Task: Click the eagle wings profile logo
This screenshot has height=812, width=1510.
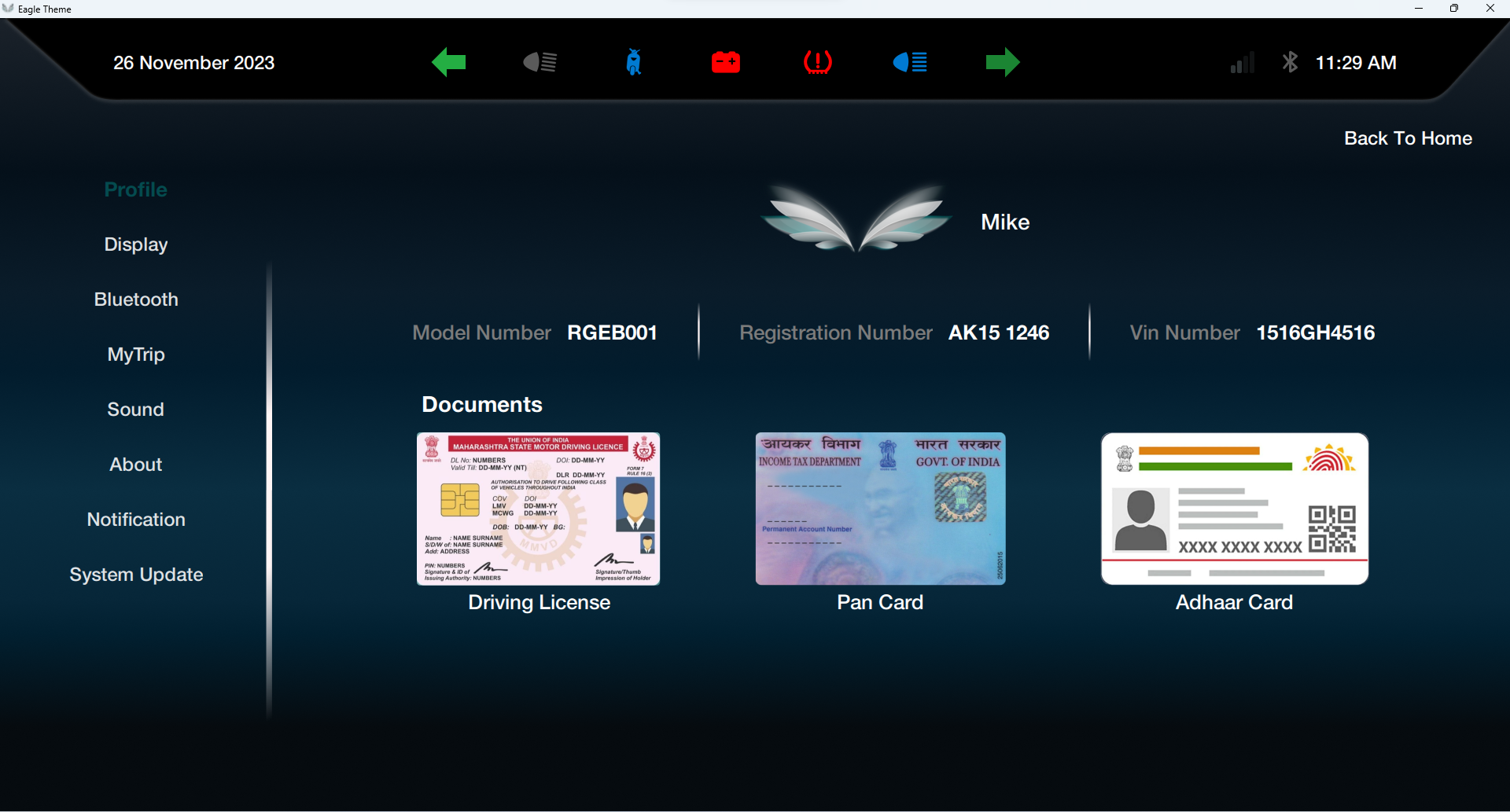Action: (856, 219)
